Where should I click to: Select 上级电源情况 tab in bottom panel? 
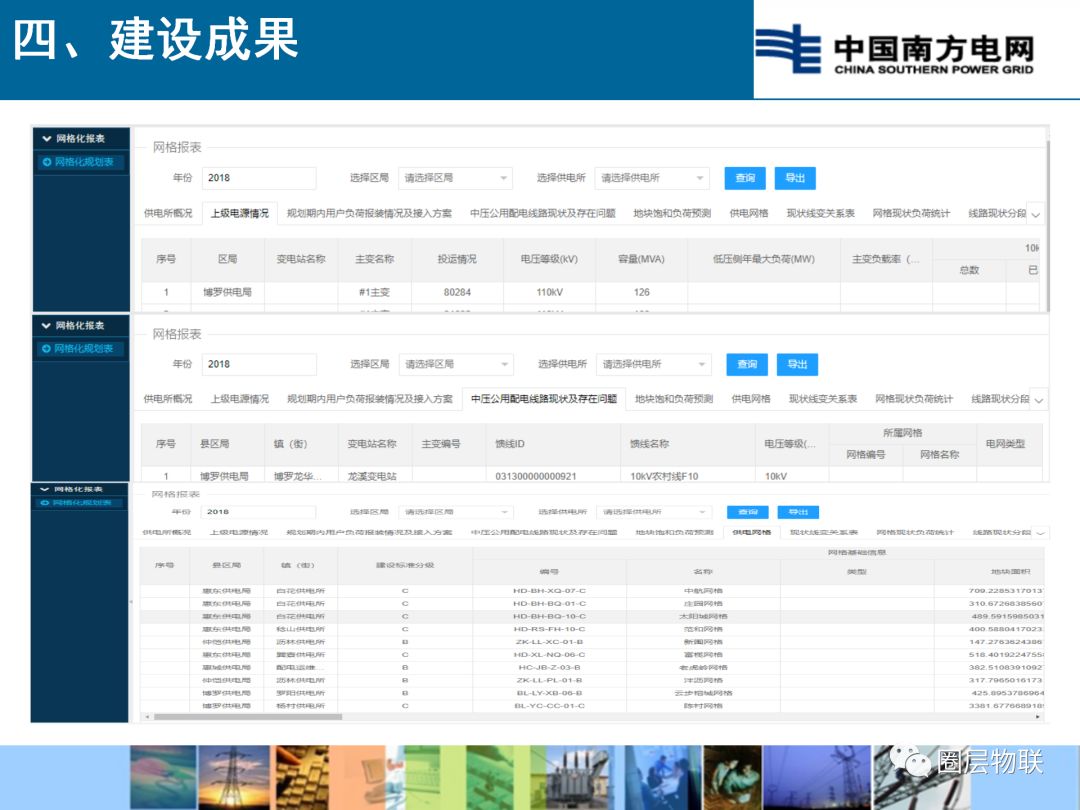click(240, 532)
